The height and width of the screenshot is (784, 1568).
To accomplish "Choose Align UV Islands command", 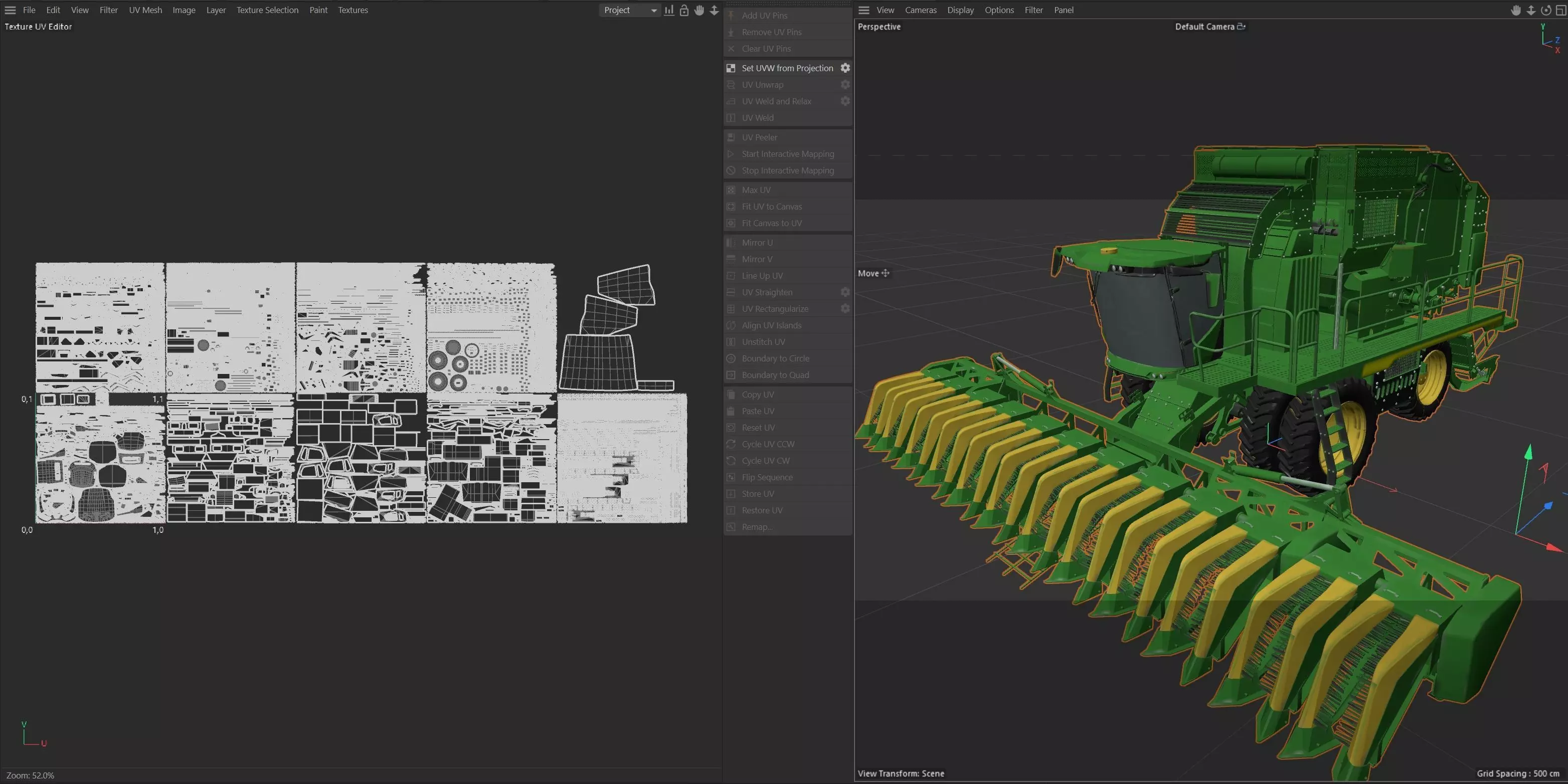I will pos(788,325).
